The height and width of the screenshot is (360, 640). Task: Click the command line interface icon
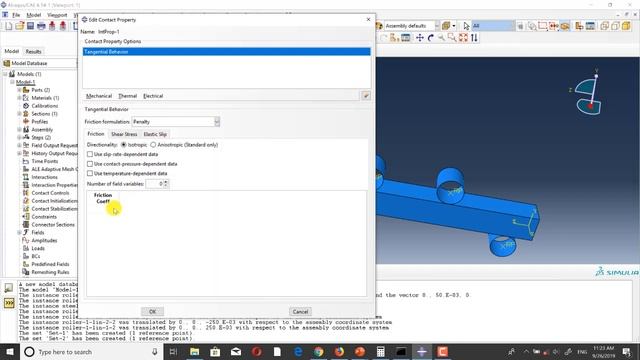(x=9, y=303)
